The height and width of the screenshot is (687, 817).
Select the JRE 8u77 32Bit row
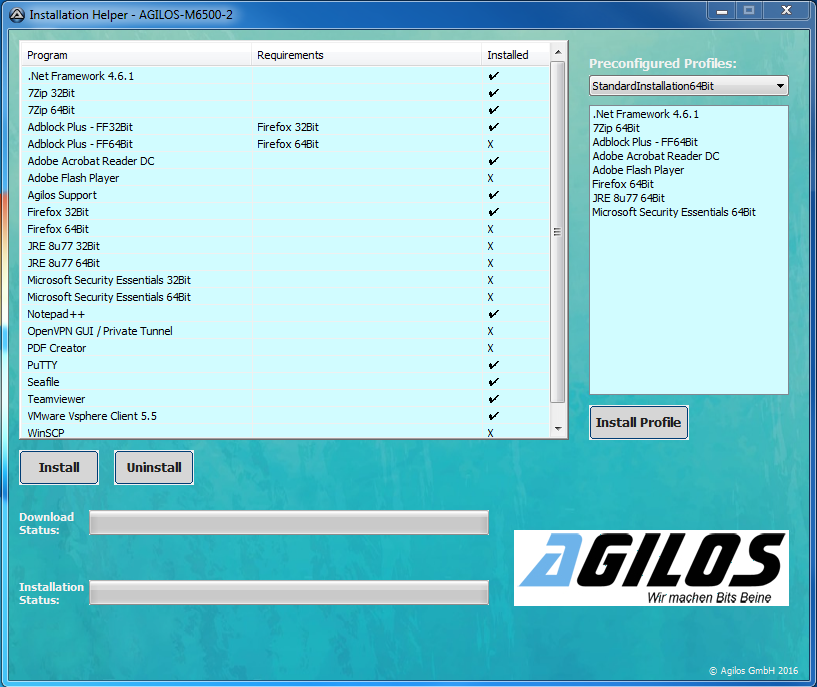click(285, 246)
